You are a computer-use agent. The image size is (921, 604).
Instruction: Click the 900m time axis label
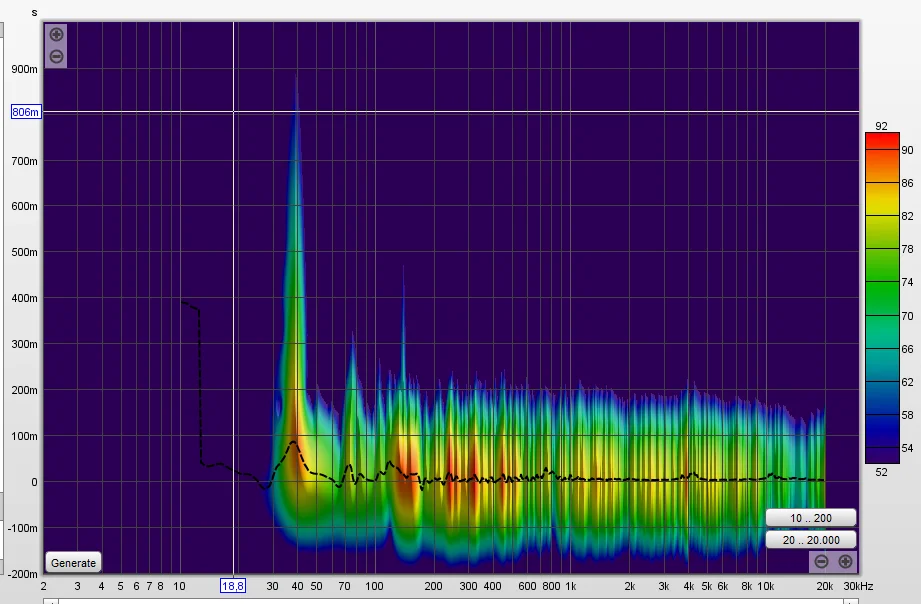(24, 69)
